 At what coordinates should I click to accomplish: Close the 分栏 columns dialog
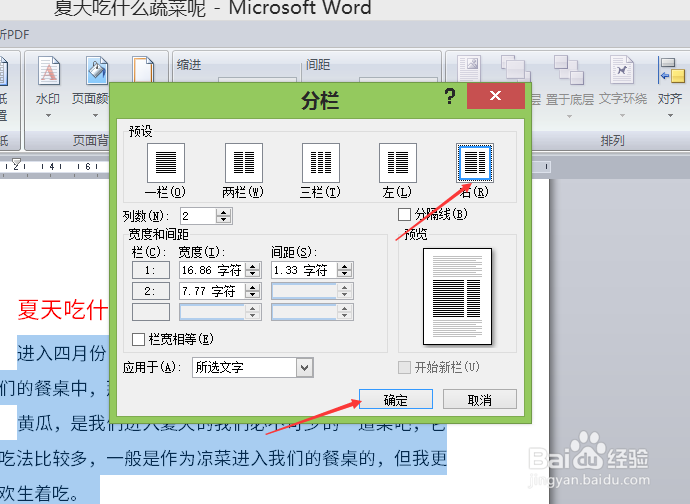coord(495,96)
